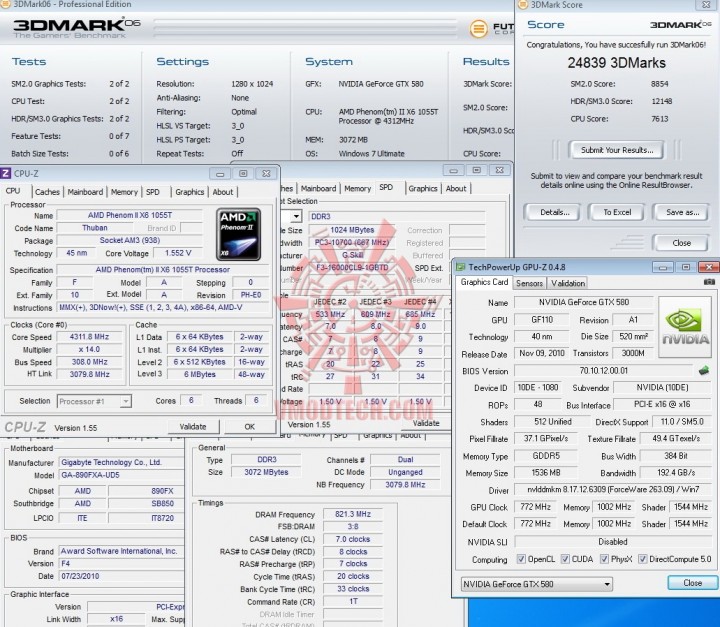Toggle the PhysX checkbox in GPU-Z
Image resolution: width=720 pixels, height=627 pixels.
tap(604, 559)
